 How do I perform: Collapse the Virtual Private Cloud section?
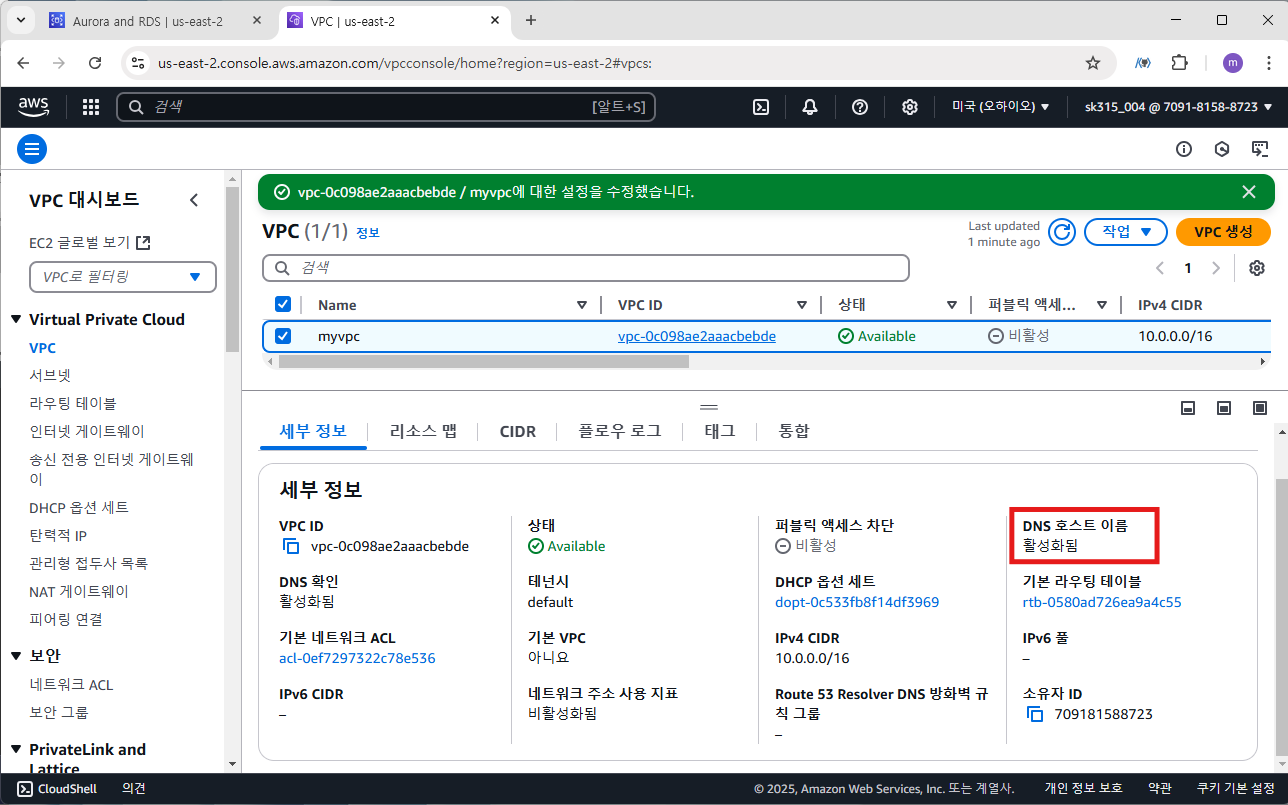click(x=16, y=320)
